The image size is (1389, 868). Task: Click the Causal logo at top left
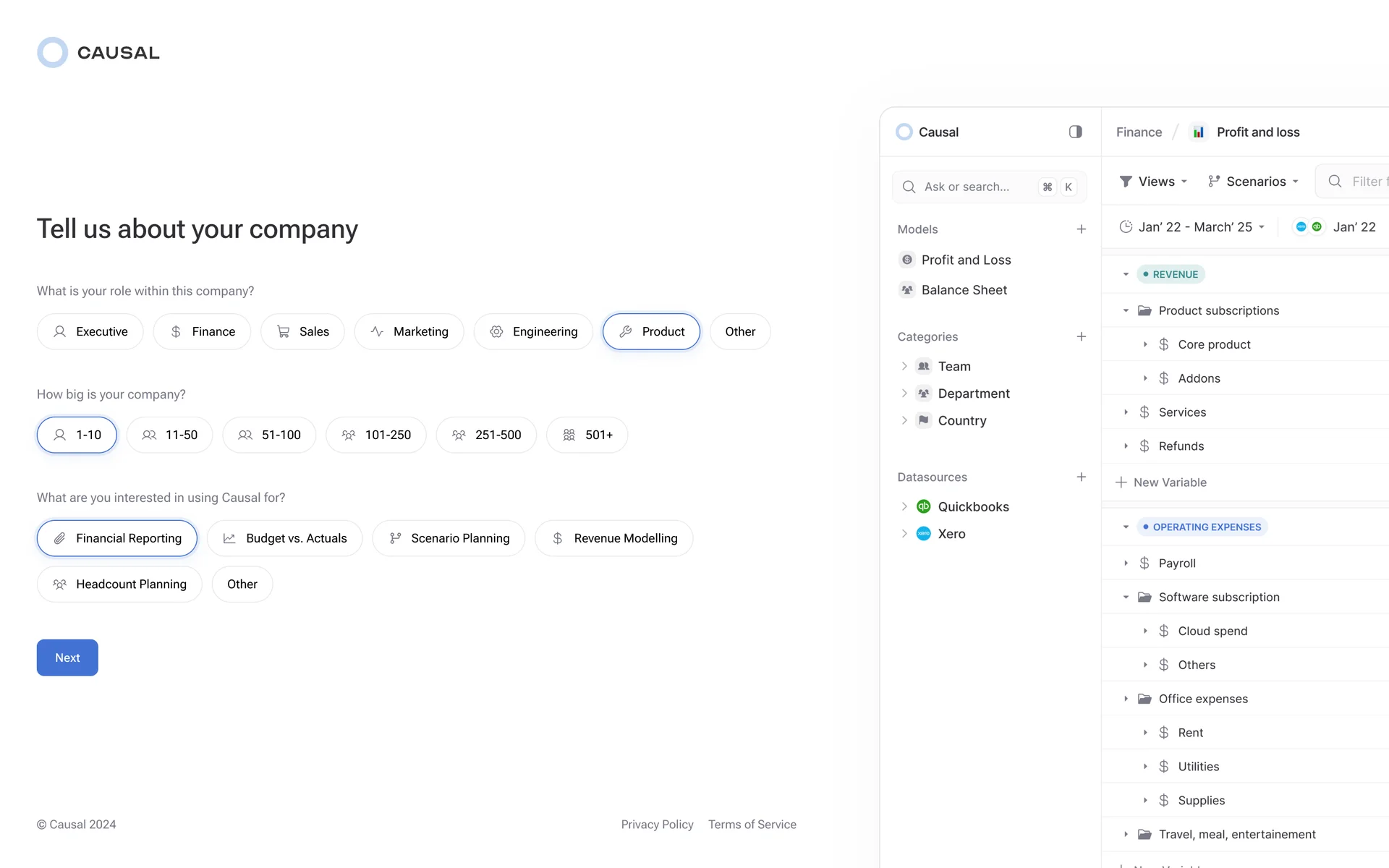tap(98, 53)
